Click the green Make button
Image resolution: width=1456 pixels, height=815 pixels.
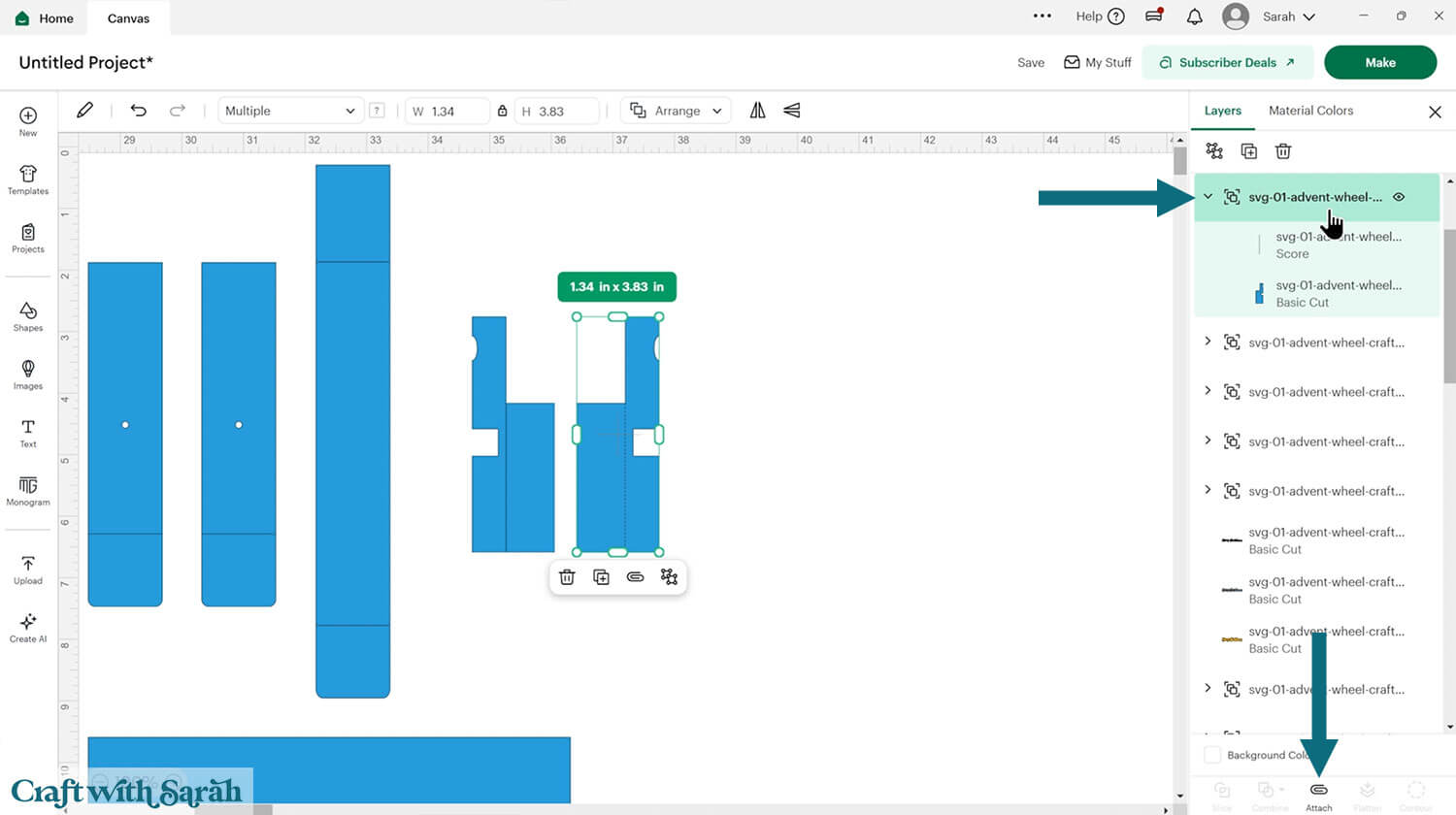click(x=1379, y=62)
